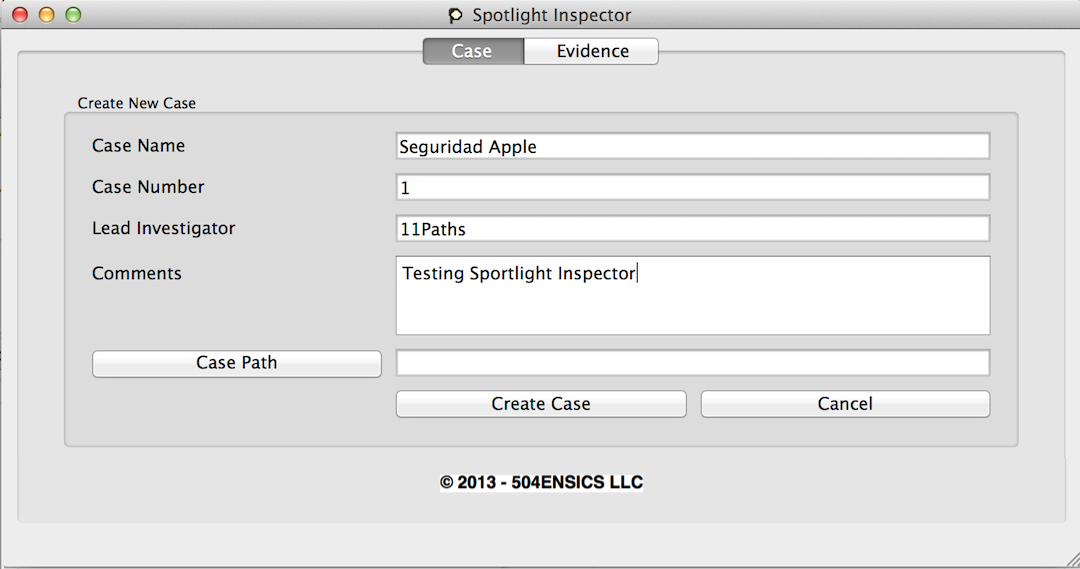Viewport: 1080px width, 569px height.
Task: Switch to the Evidence tab
Action: [x=592, y=51]
